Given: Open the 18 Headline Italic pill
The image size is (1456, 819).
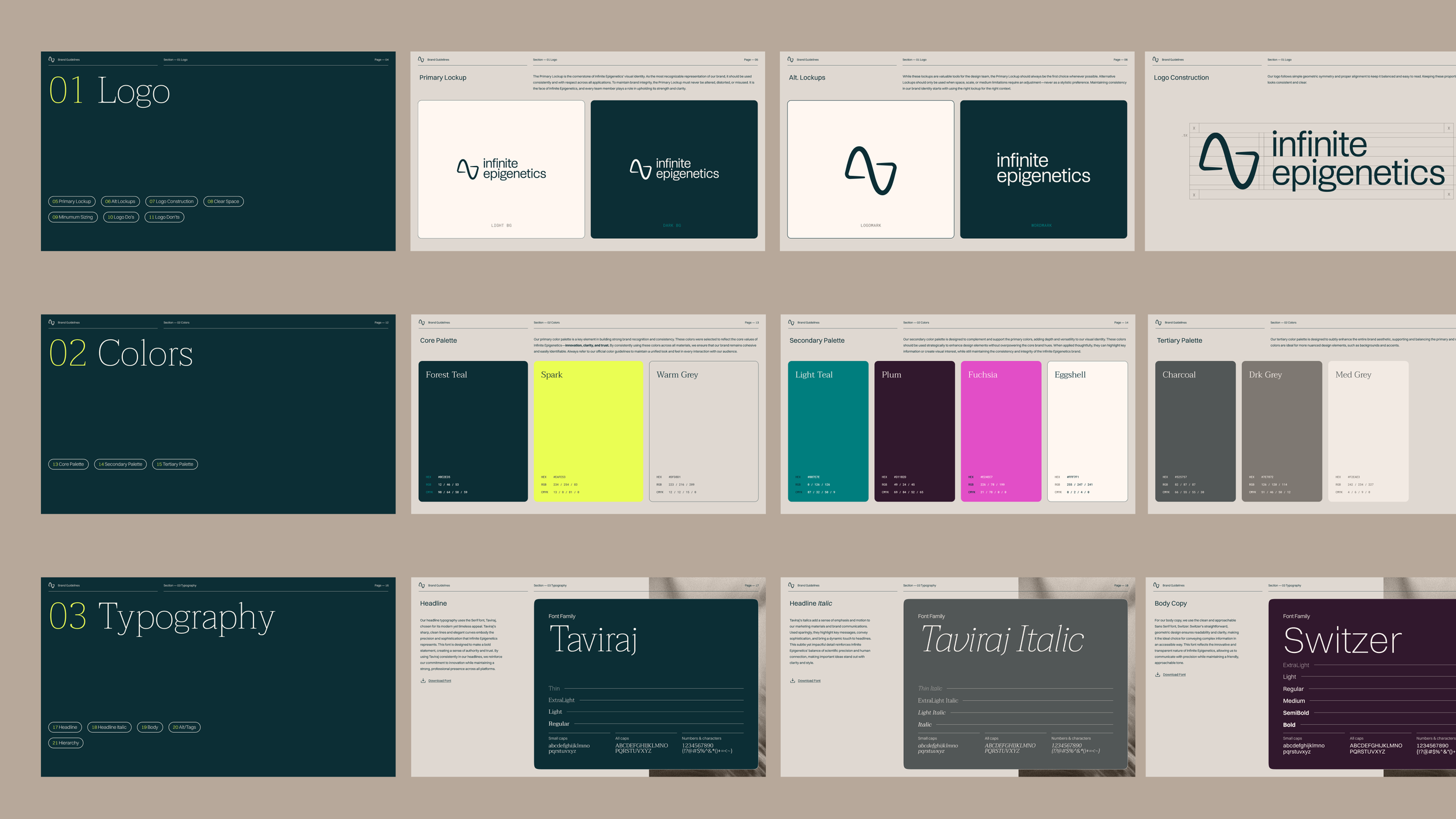Looking at the screenshot, I should point(109,727).
